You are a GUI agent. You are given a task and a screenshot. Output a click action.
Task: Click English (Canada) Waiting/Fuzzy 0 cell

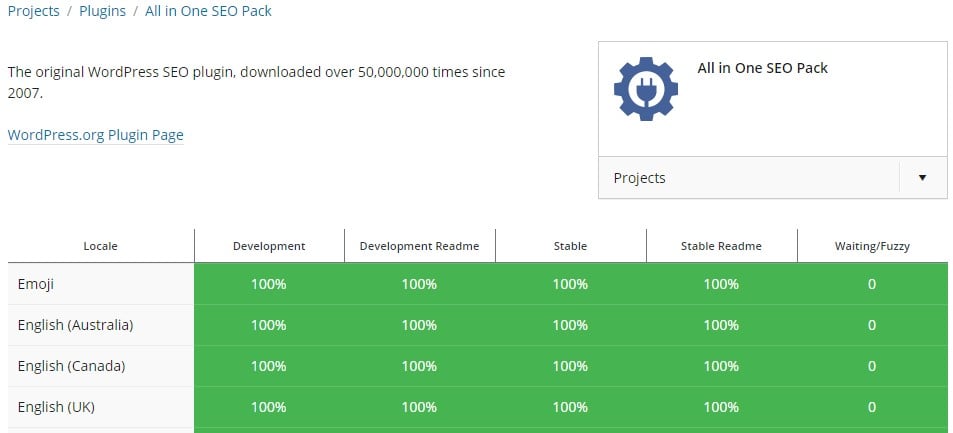click(x=872, y=366)
